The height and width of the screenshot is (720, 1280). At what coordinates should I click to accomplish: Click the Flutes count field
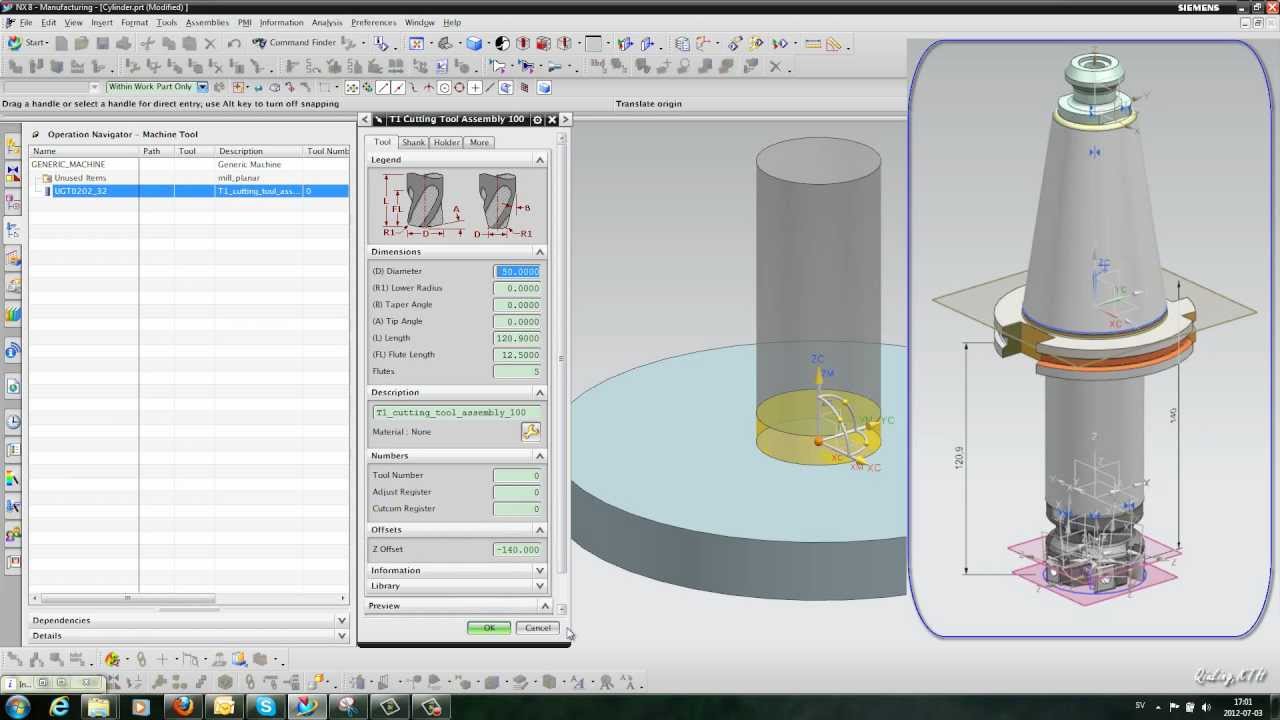(x=518, y=372)
